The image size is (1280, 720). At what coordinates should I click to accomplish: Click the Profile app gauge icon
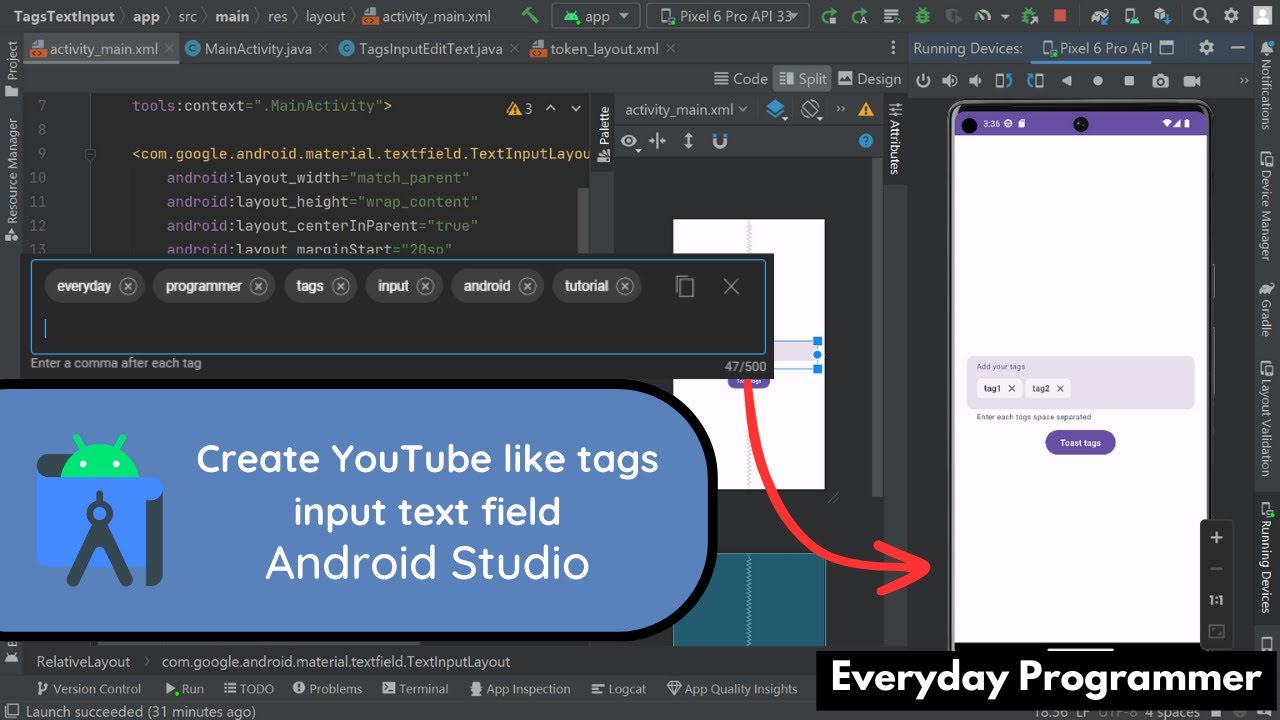pos(983,16)
